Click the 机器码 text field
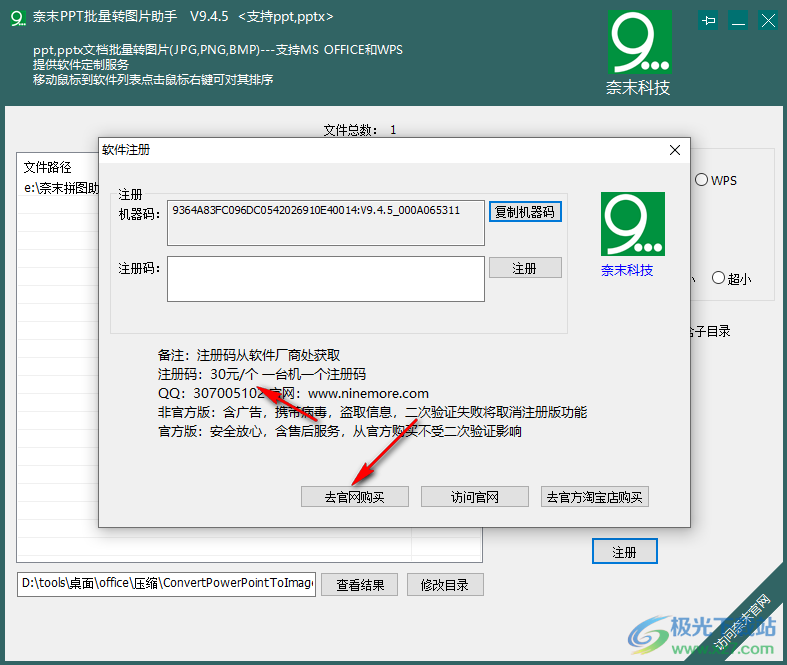 [x=326, y=223]
